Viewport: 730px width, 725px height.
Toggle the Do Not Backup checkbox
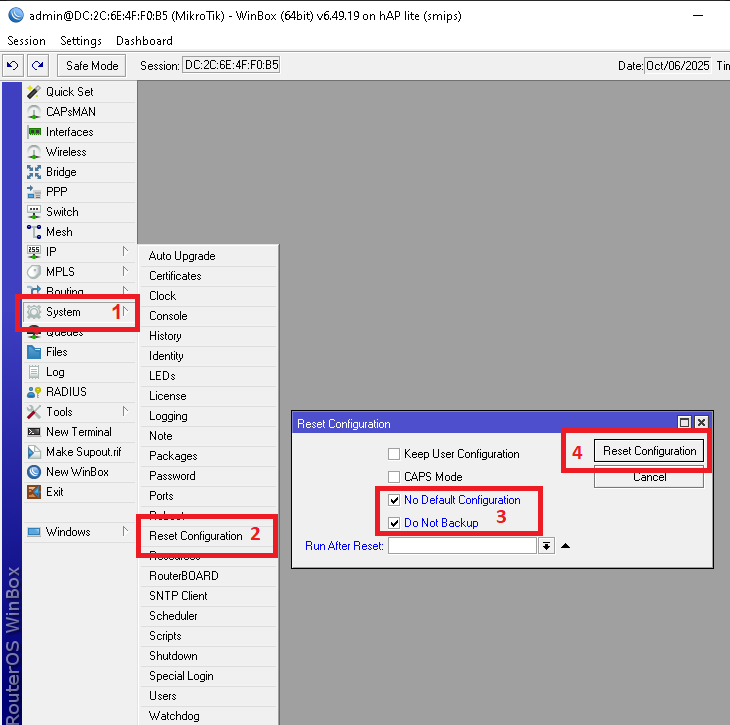pos(394,523)
